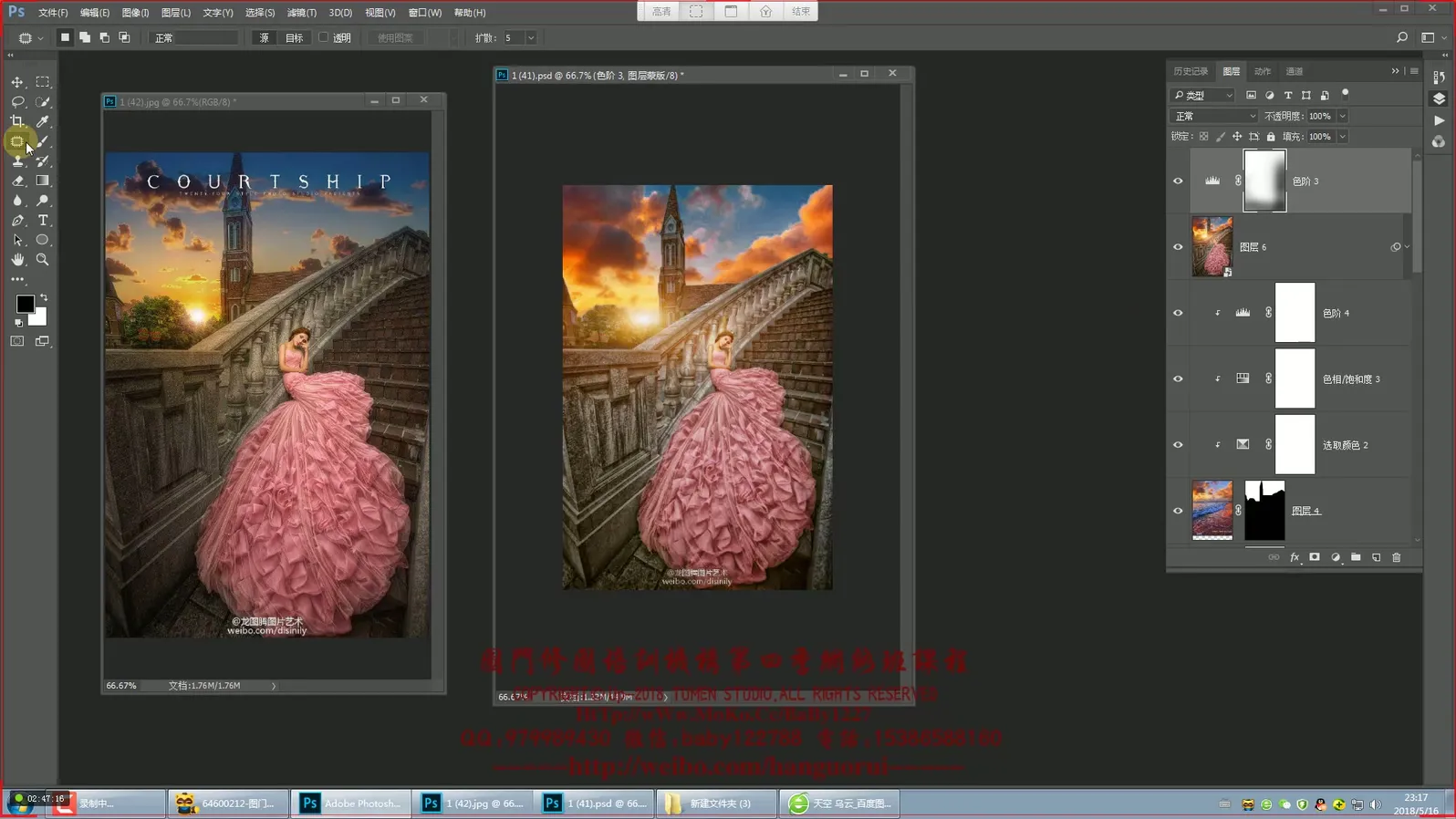Click the foreground color swatch
1456x819 pixels.
click(25, 304)
